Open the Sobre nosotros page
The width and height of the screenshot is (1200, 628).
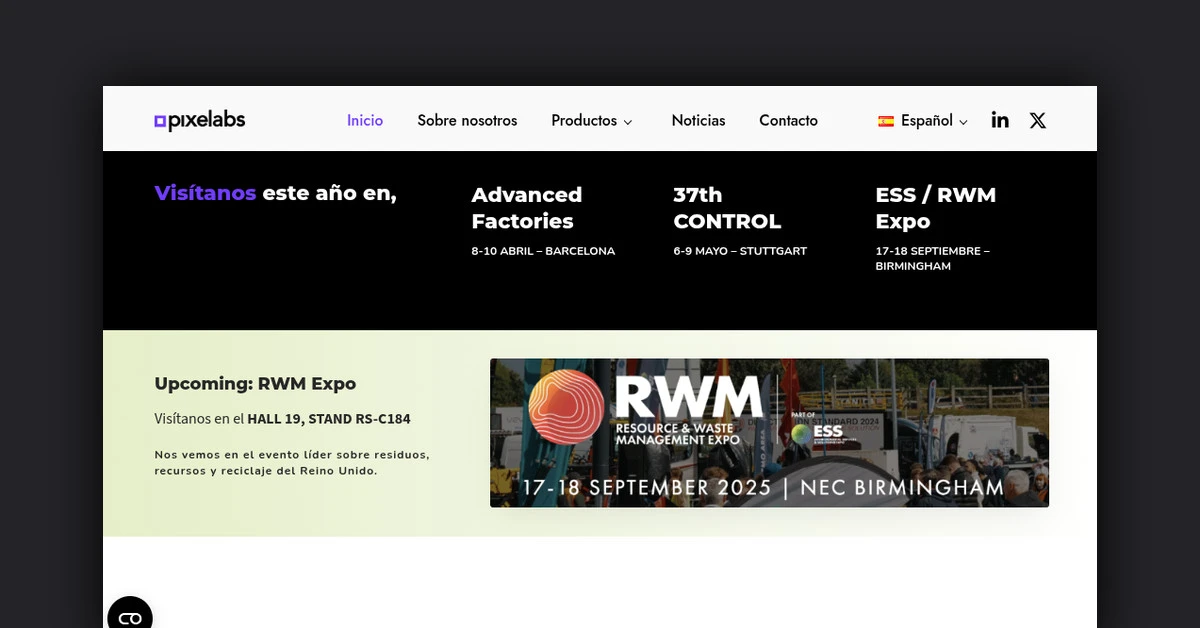[467, 120]
